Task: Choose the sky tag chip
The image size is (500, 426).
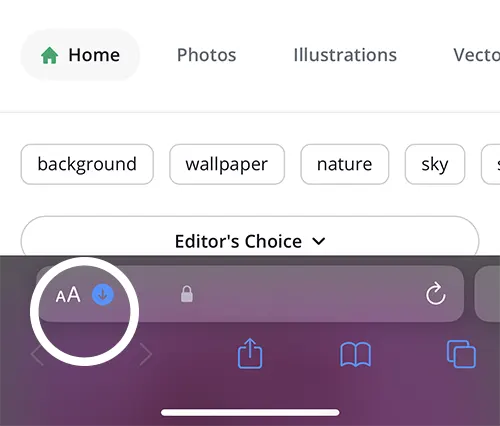Action: (x=435, y=164)
